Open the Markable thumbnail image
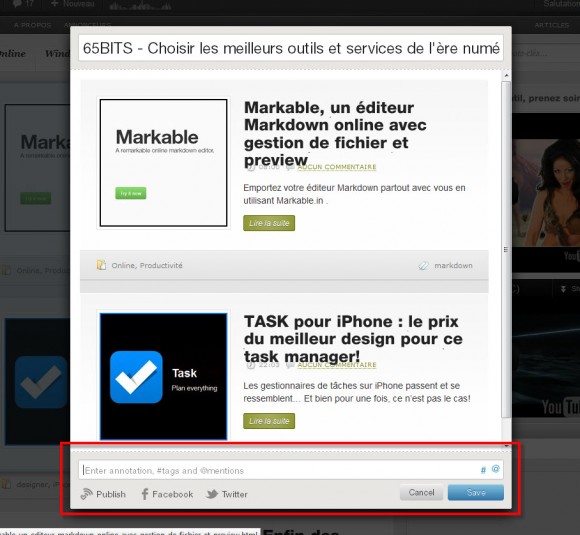 [x=163, y=162]
